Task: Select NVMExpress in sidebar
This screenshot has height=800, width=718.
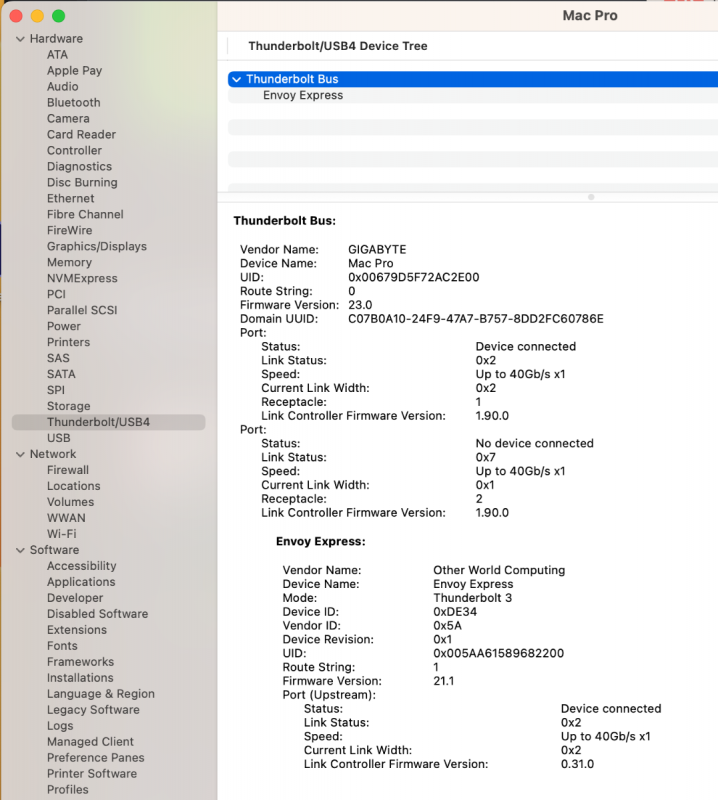Action: [82, 279]
